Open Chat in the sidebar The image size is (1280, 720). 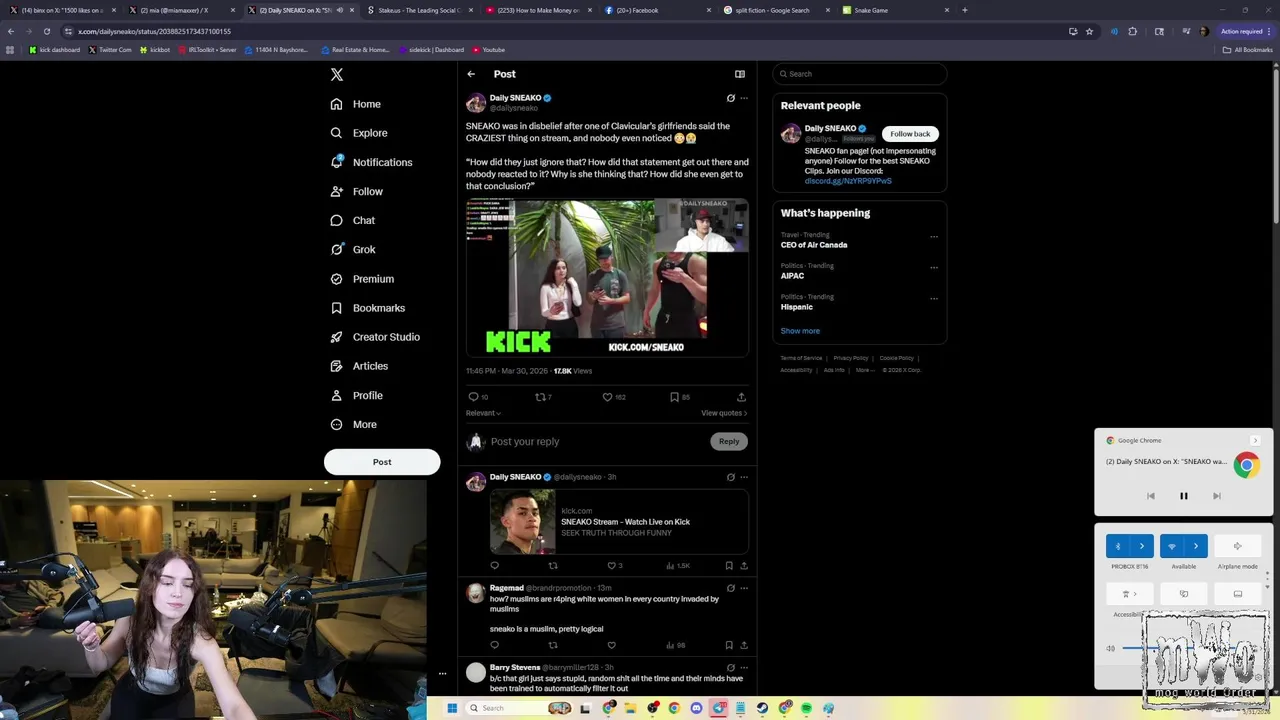point(353,220)
